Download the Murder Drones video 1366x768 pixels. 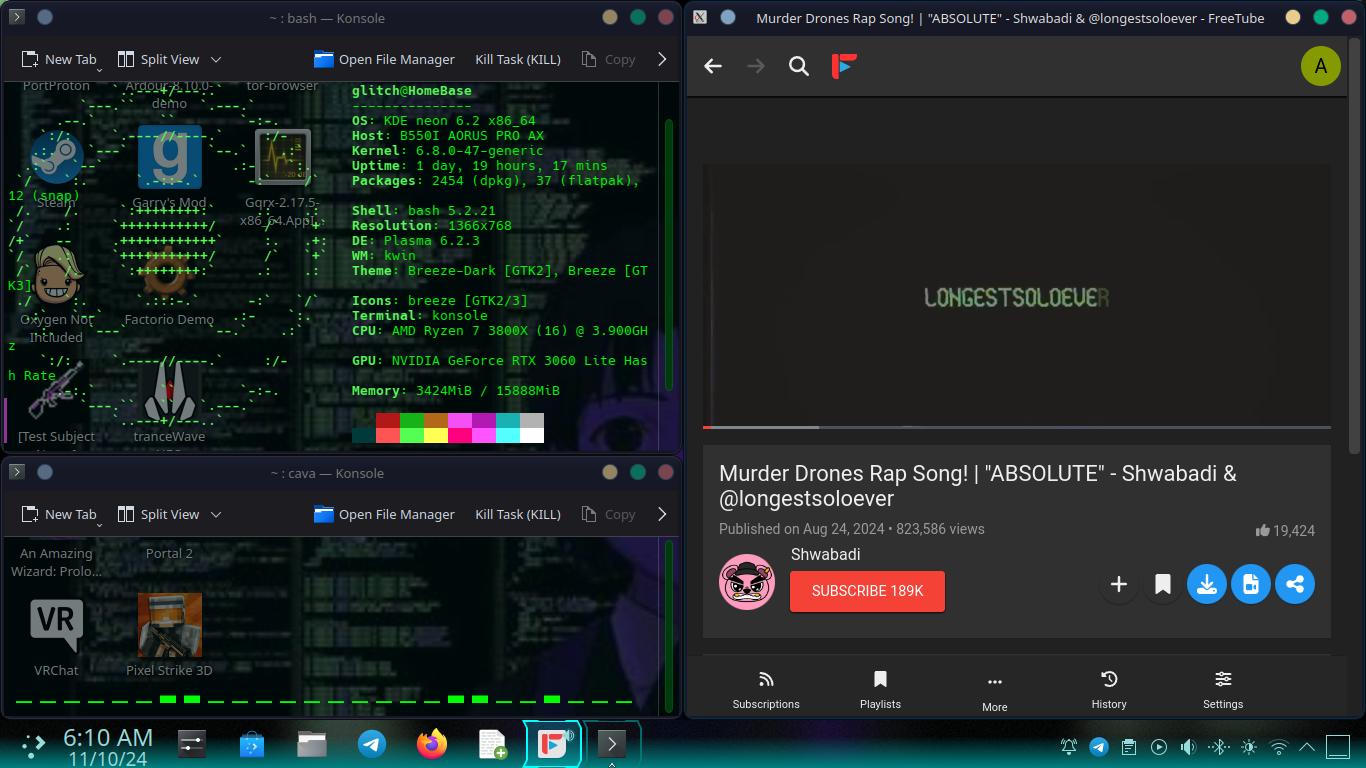point(1206,584)
